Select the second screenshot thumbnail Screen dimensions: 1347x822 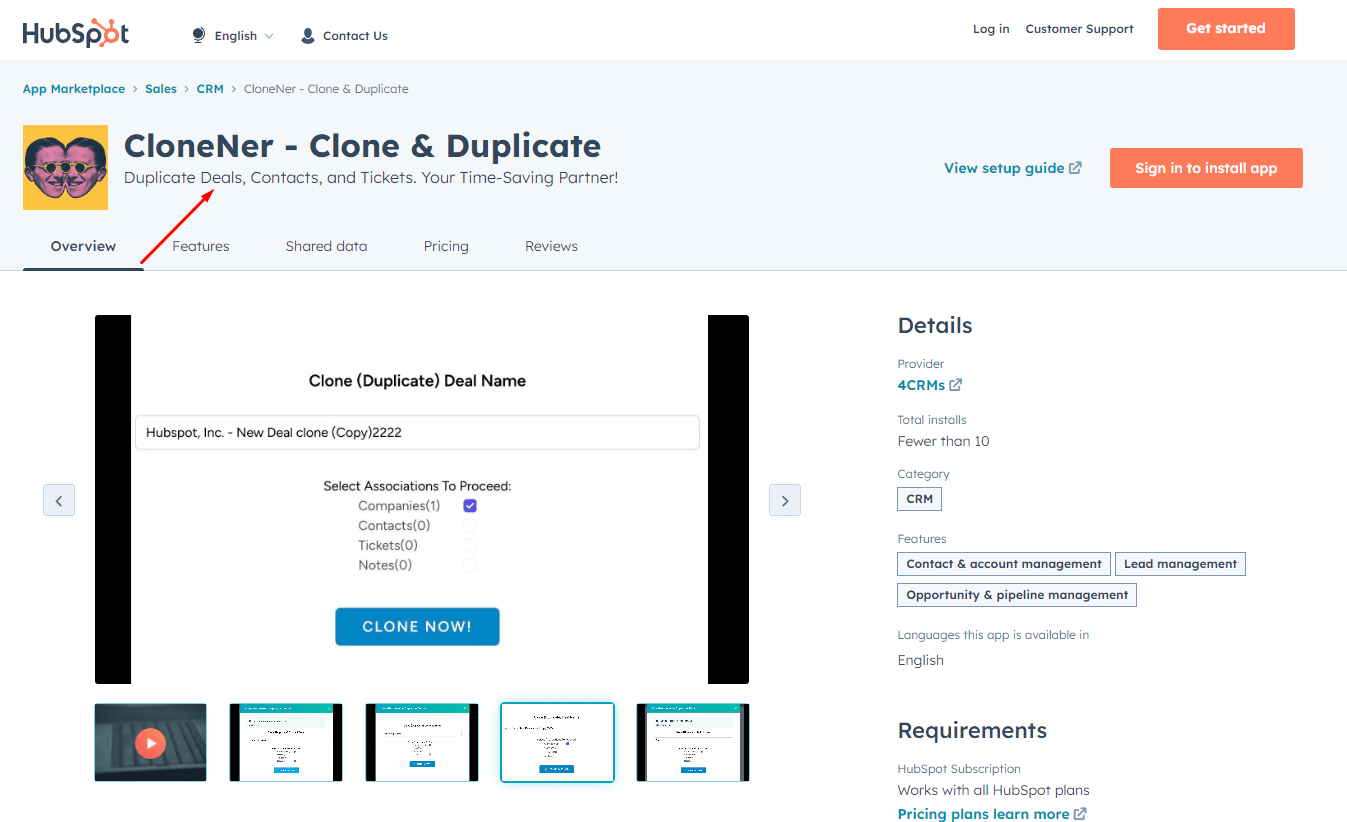(286, 742)
